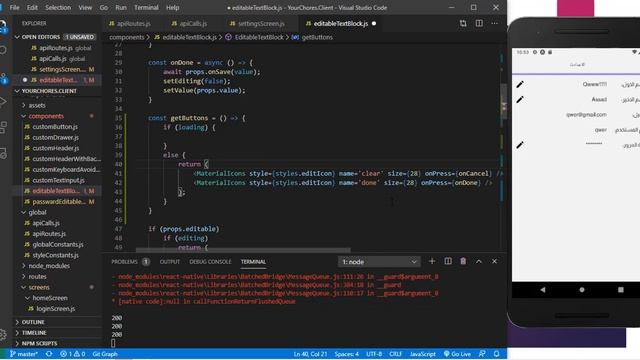Open globalConstants.js in the explorer

58,244
